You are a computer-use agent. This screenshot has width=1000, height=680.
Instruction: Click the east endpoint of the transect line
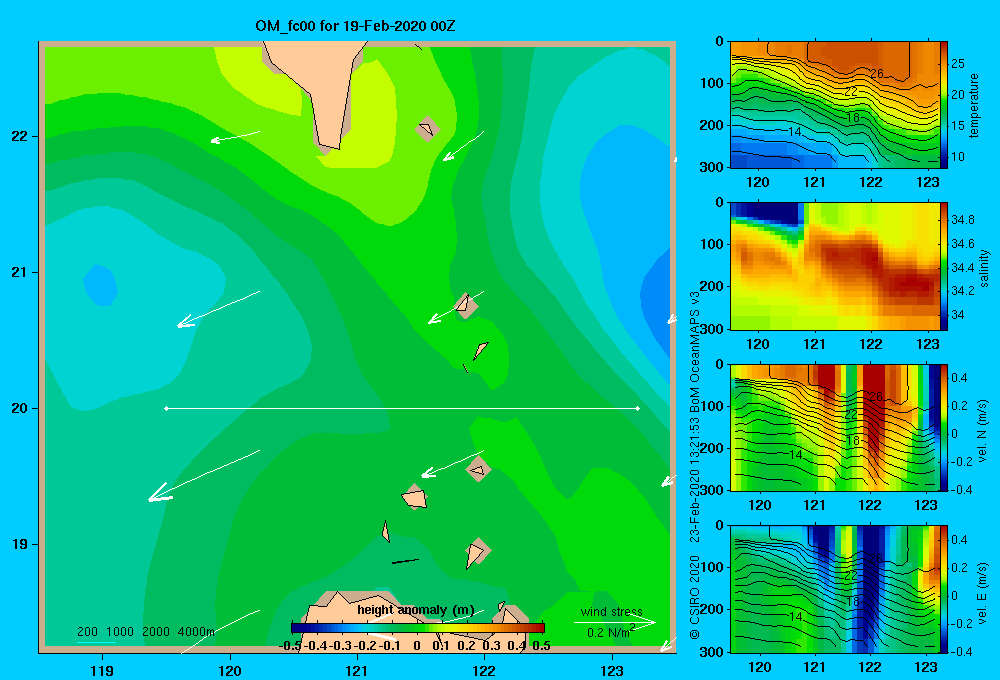tap(638, 408)
